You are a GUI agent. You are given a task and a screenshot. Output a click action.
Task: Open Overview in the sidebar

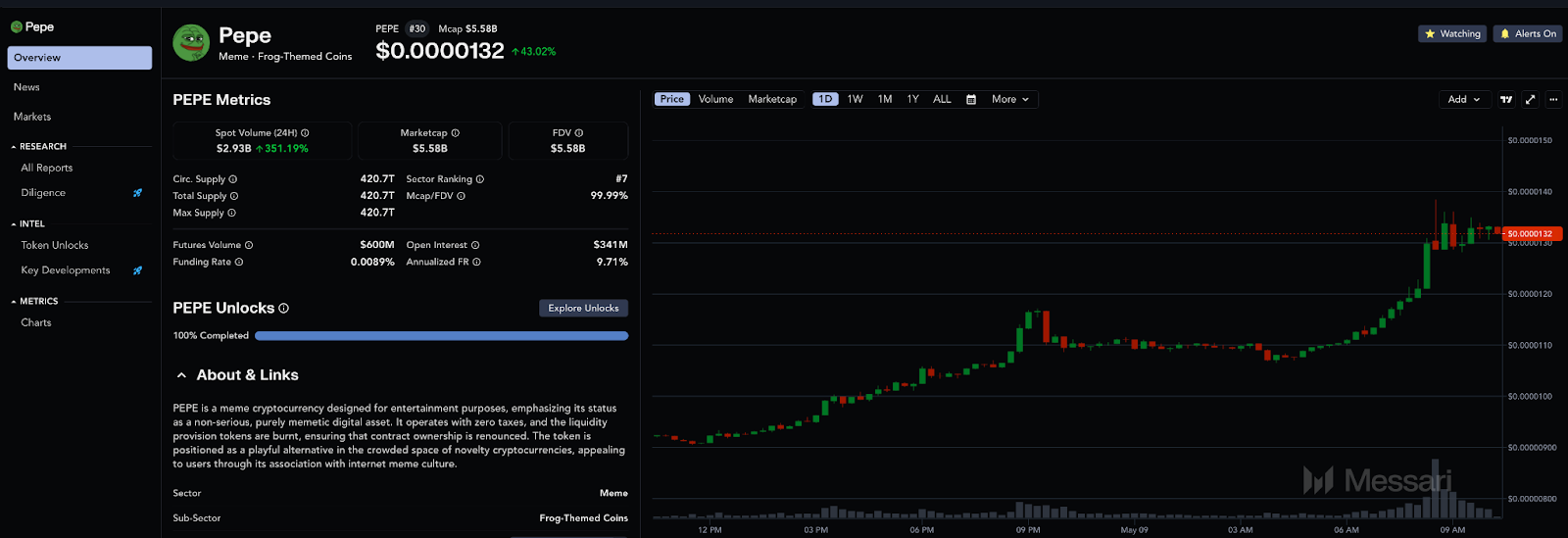[79, 58]
